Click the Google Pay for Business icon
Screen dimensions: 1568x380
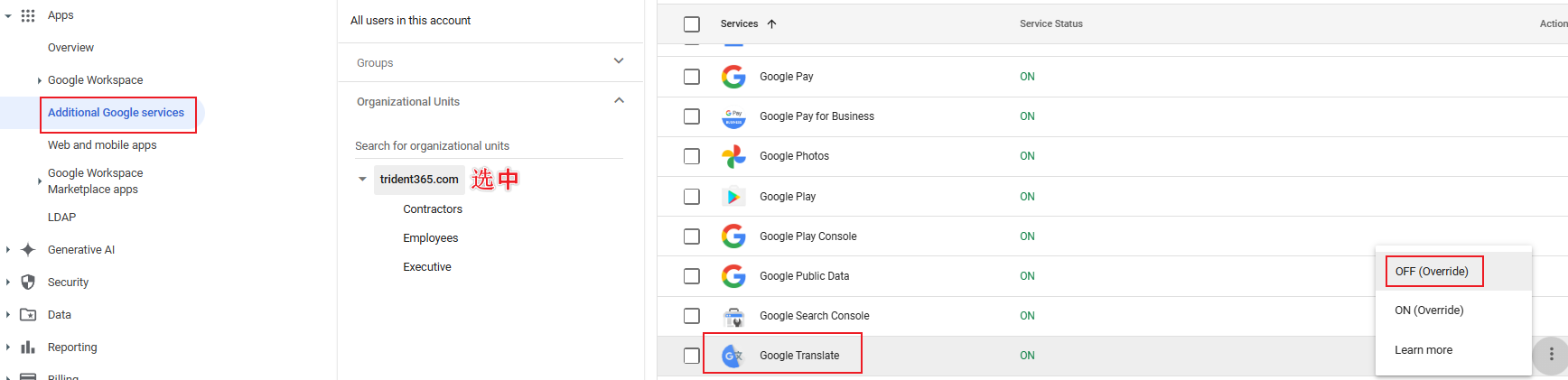pyautogui.click(x=733, y=116)
